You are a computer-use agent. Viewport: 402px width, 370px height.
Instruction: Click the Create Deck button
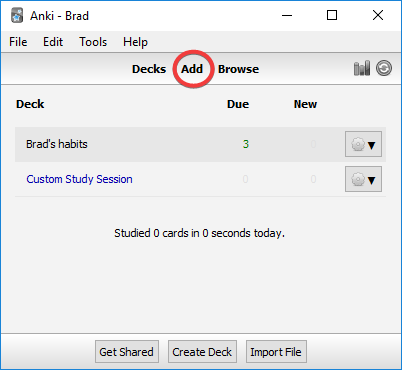coord(202,352)
